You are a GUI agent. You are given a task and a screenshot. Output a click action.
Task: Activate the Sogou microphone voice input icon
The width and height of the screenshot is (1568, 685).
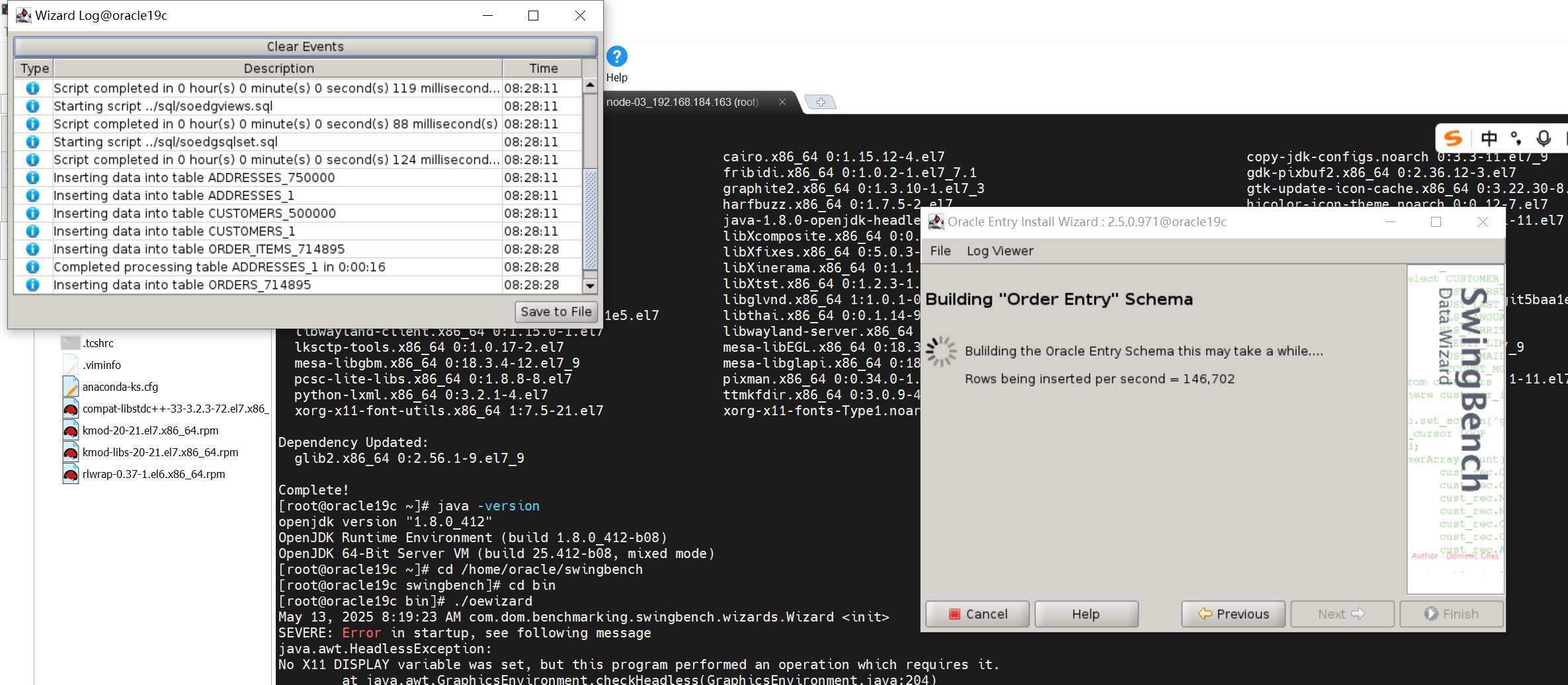click(x=1544, y=138)
